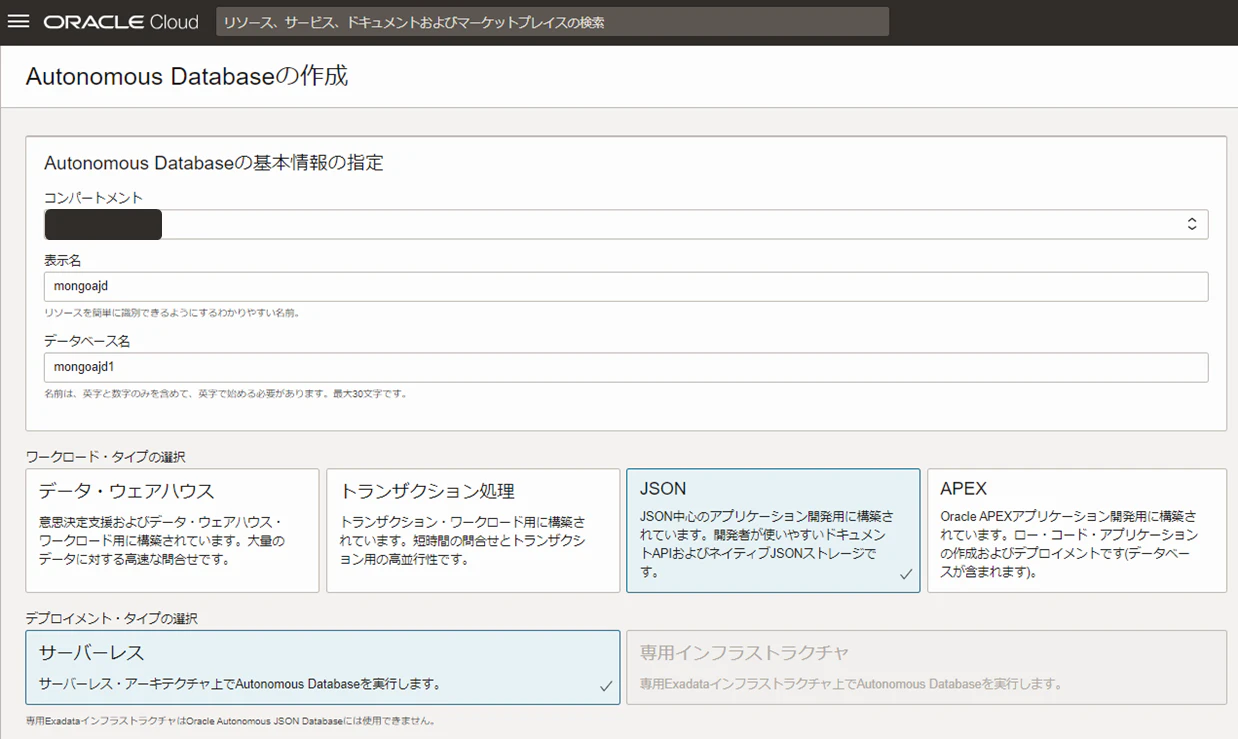Screen dimensions: 1238x739
Task: Focus the top resource search bar
Action: pos(552,22)
